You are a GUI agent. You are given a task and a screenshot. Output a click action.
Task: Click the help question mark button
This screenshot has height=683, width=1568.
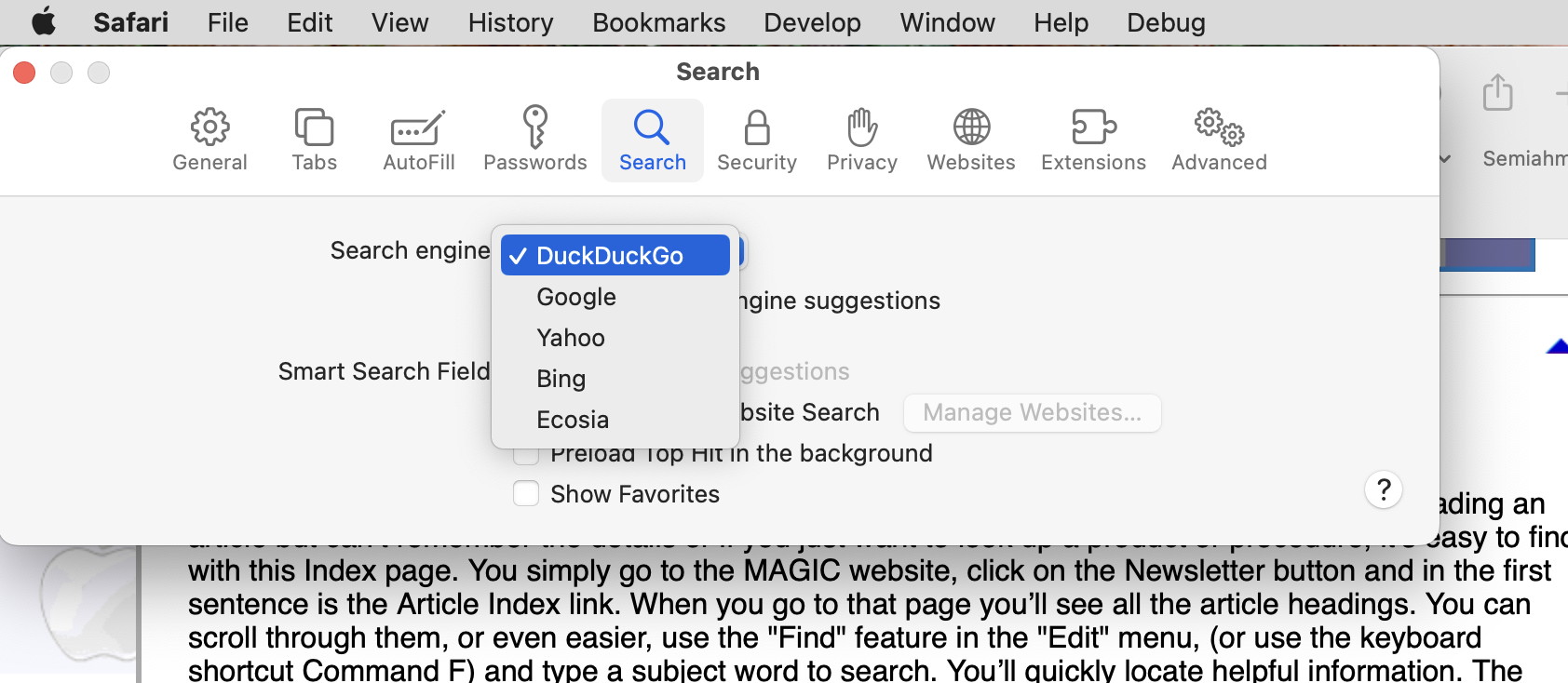tap(1384, 489)
